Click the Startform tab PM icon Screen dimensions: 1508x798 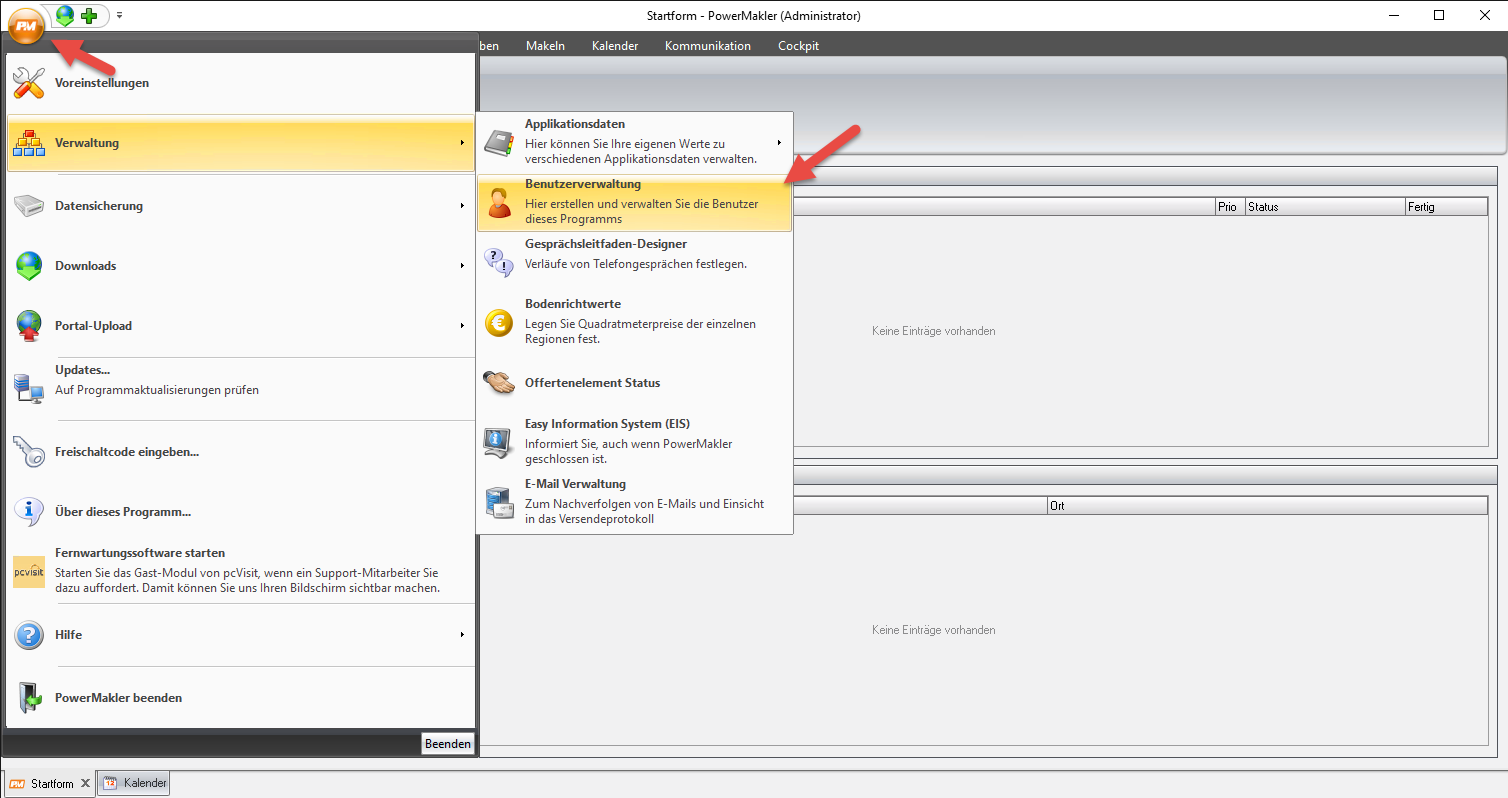pos(17,784)
